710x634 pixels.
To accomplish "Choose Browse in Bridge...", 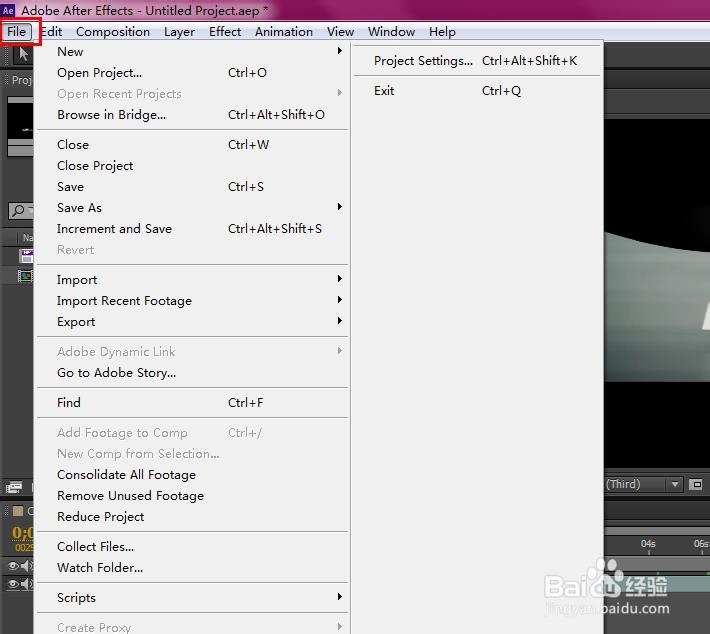I will coord(192,115).
